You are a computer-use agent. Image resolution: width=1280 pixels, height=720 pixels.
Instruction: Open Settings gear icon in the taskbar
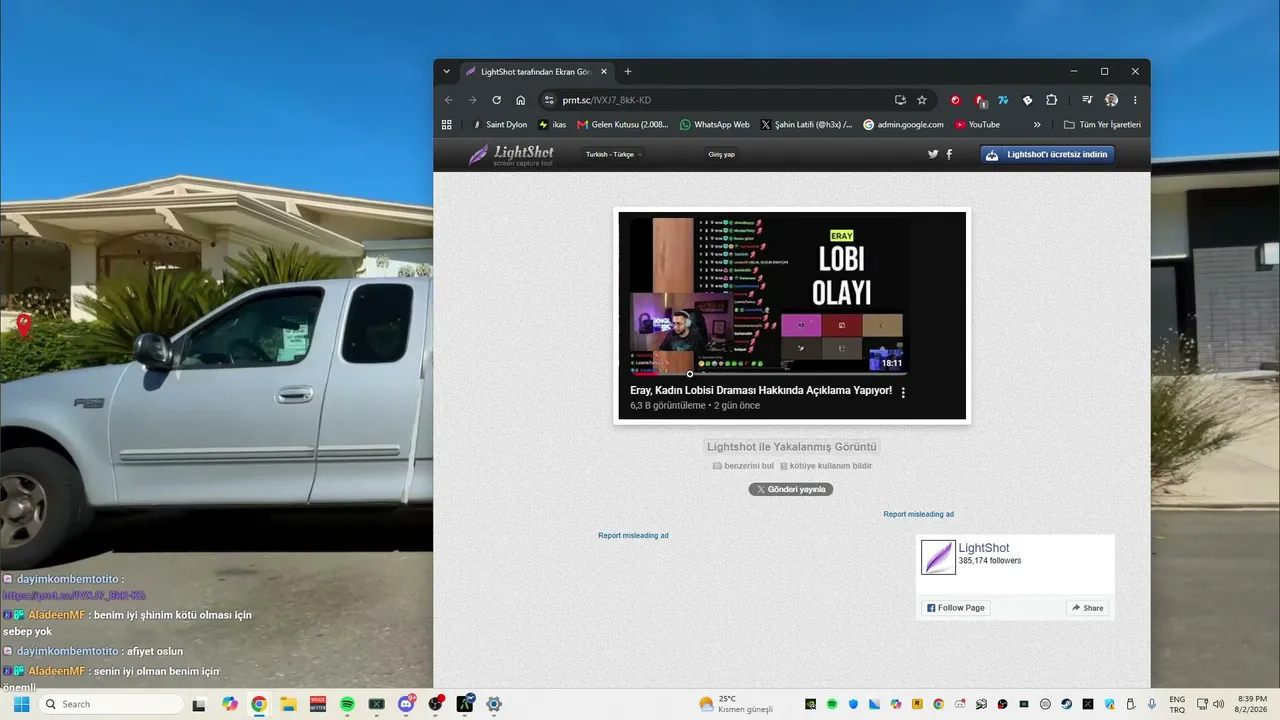494,704
